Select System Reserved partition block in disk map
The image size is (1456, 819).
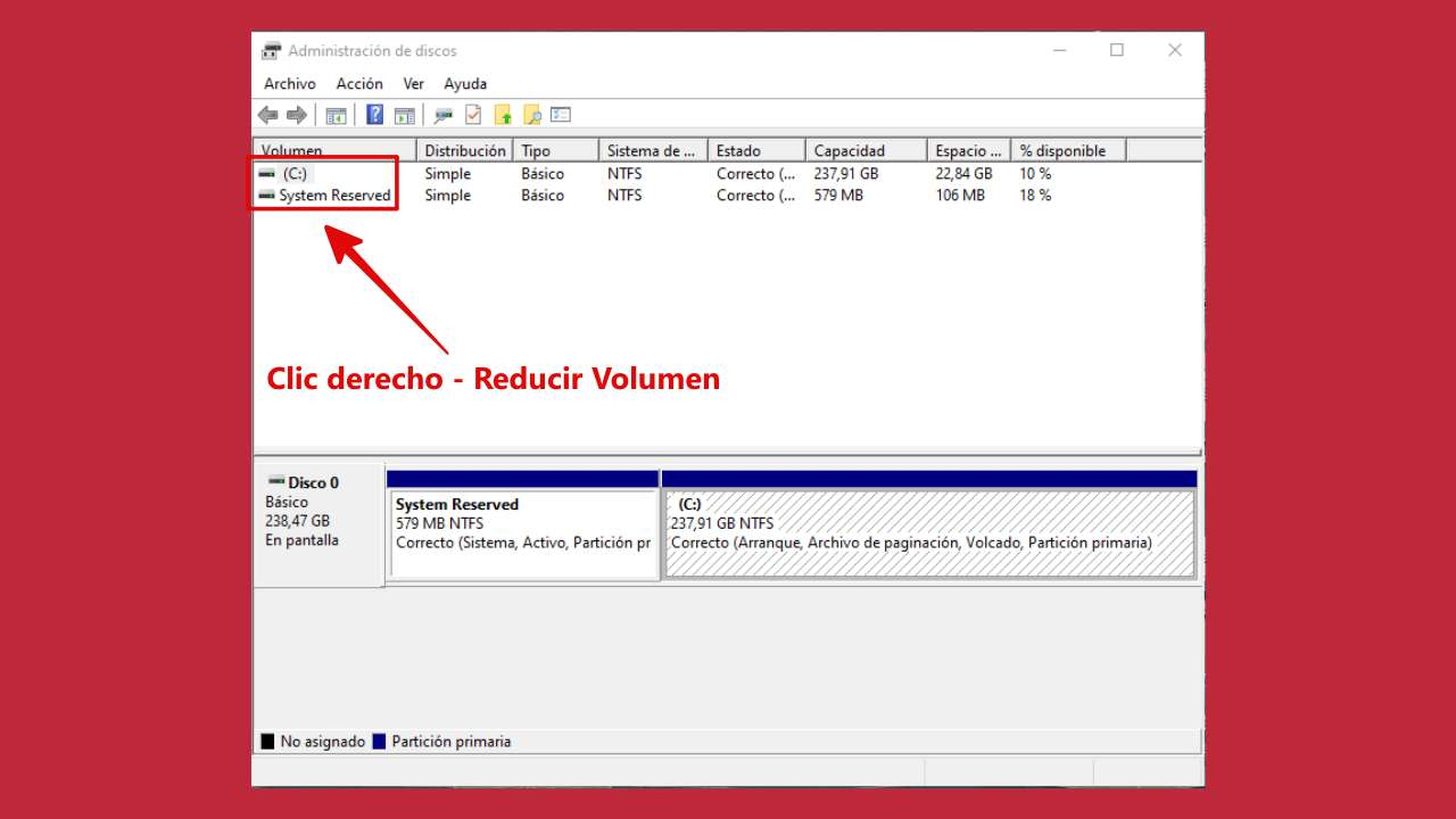pyautogui.click(x=523, y=525)
